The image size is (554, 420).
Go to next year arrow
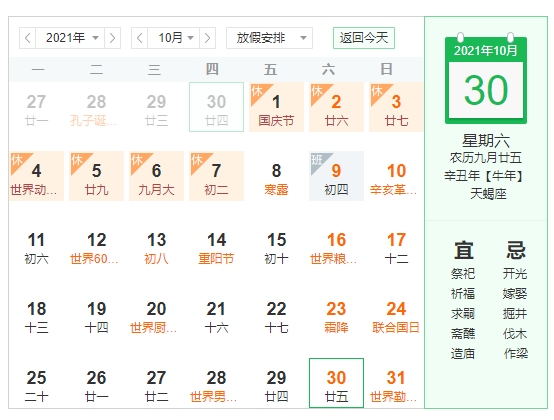tap(112, 38)
